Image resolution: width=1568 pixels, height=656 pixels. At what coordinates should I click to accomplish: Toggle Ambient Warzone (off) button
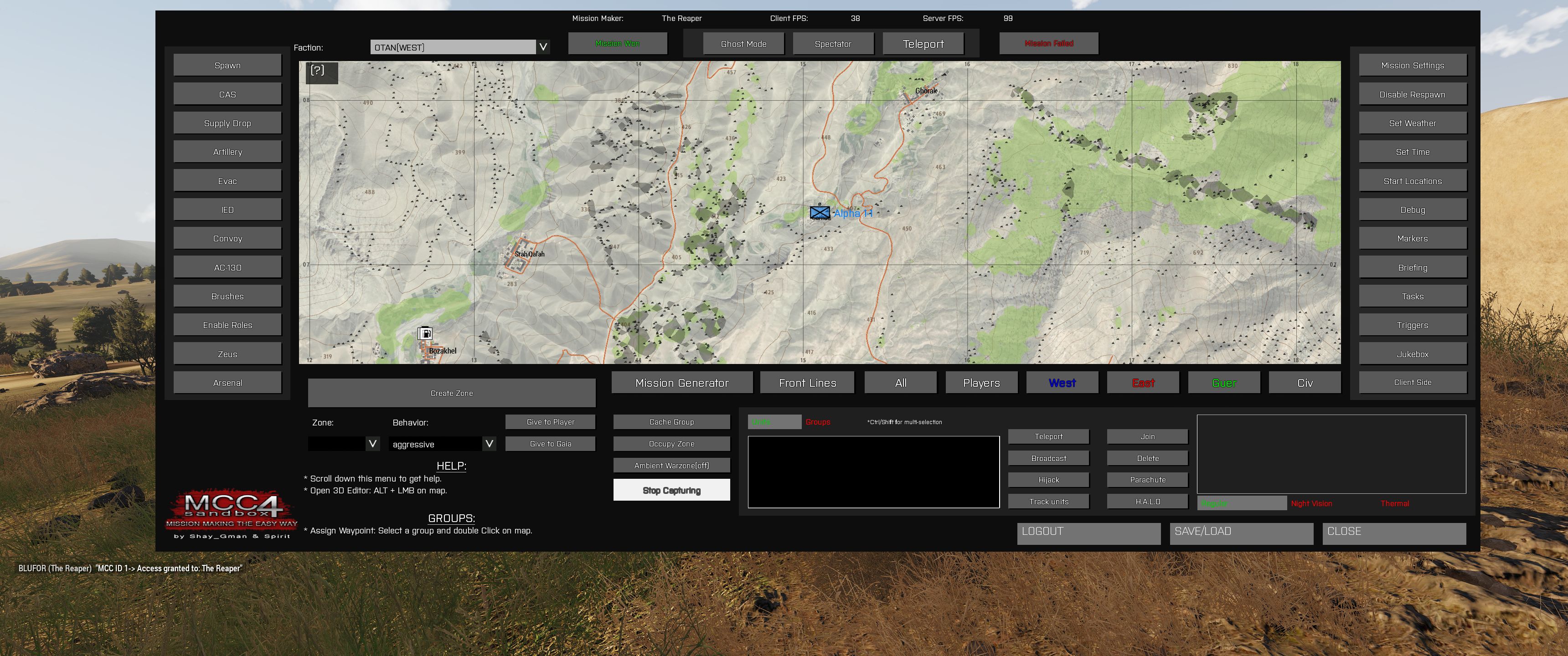[671, 466]
